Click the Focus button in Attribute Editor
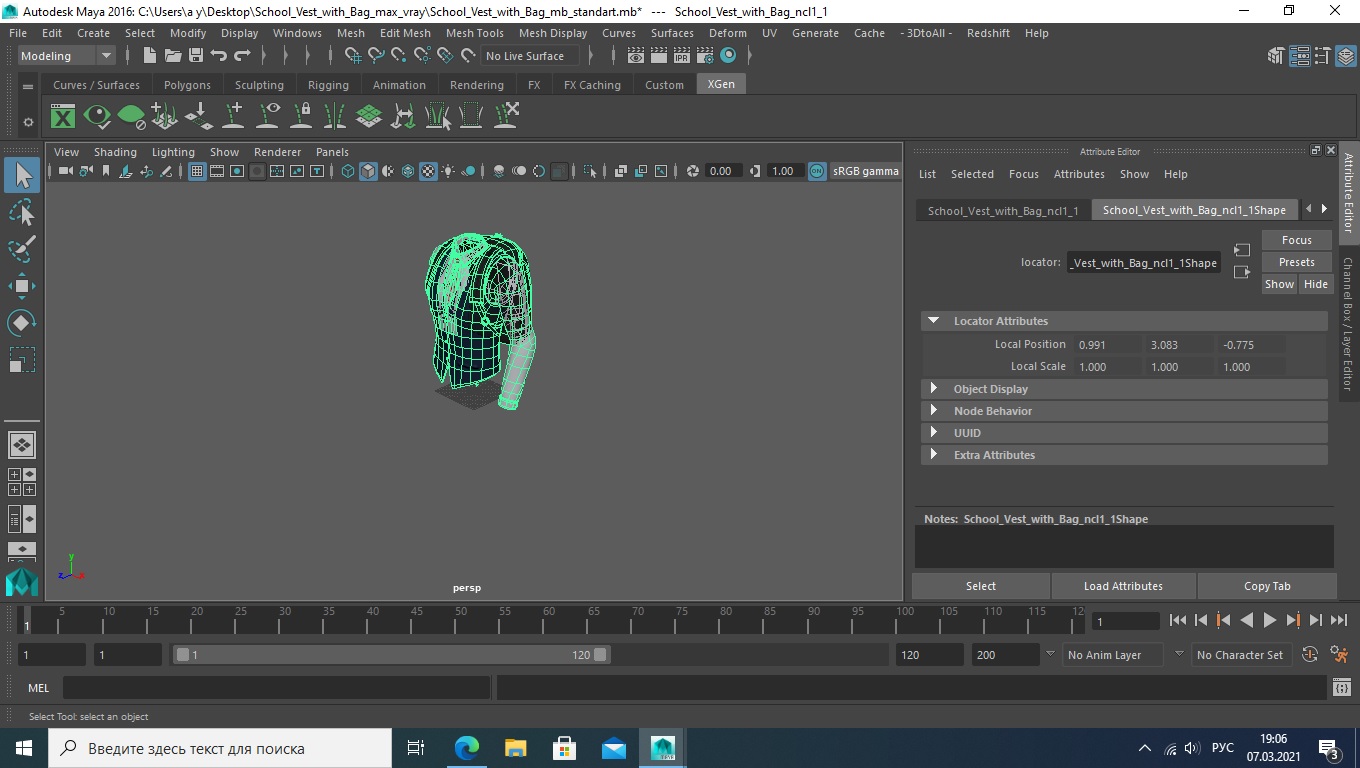This screenshot has height=768, width=1360. point(1296,240)
